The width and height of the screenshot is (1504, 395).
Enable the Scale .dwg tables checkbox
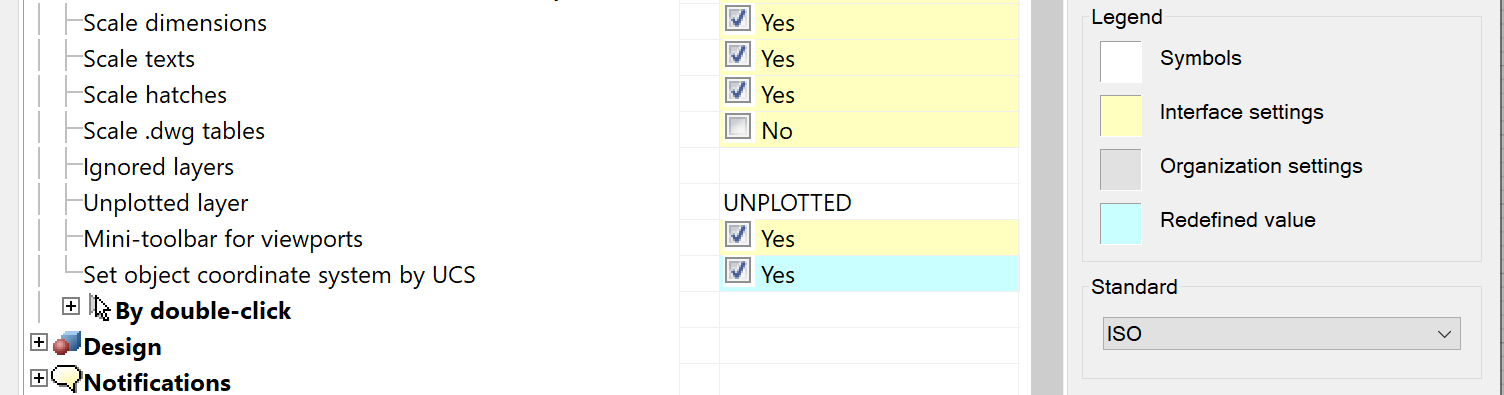point(738,127)
